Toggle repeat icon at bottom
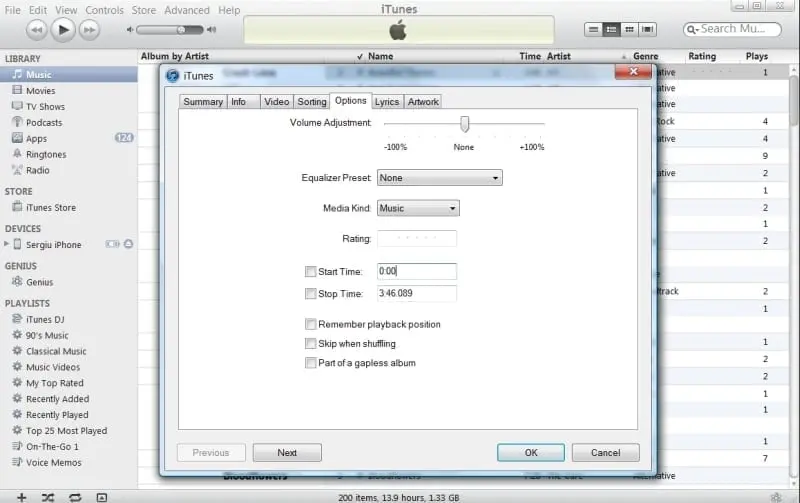This screenshot has width=800, height=503. click(75, 497)
